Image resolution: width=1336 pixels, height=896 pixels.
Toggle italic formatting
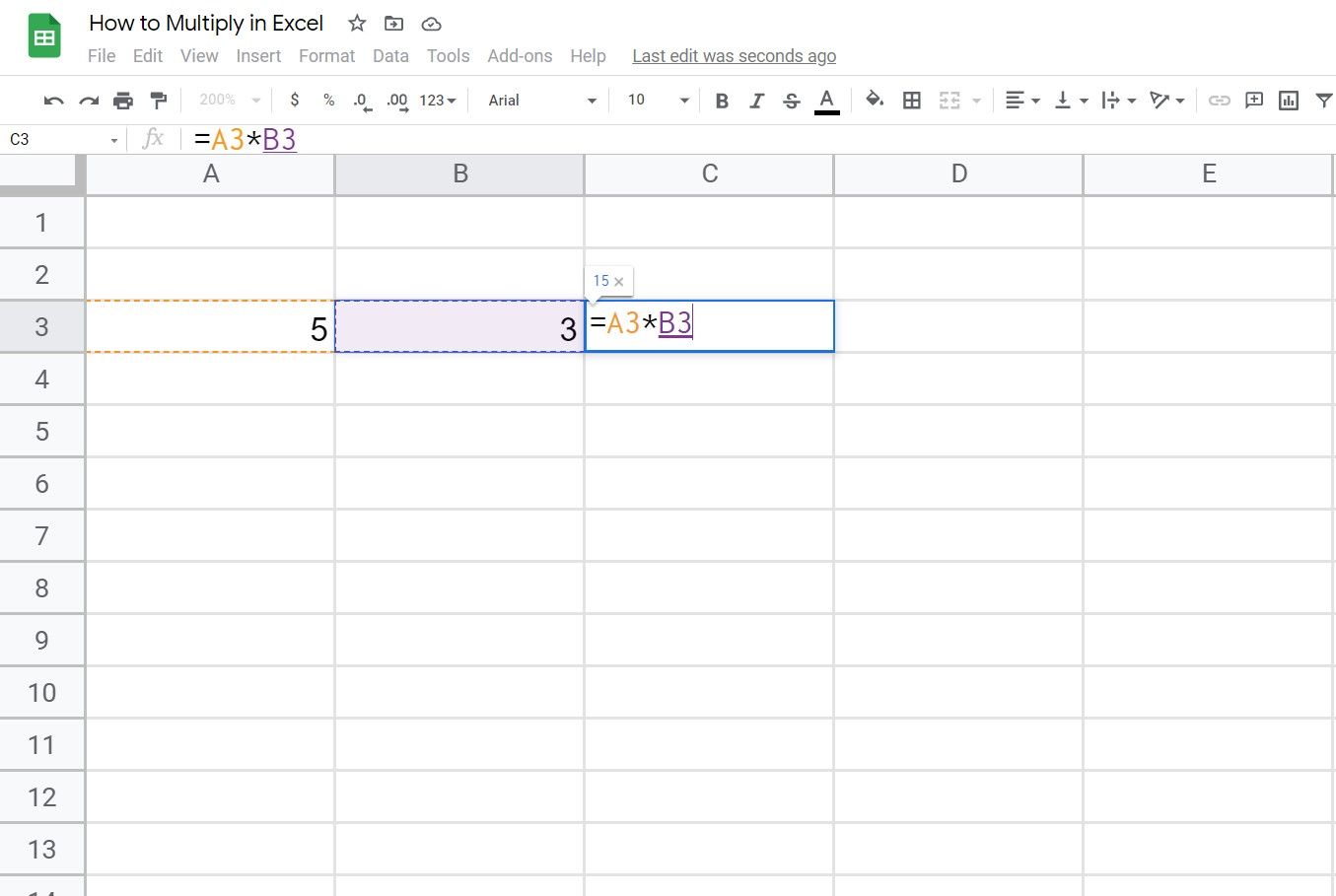[756, 100]
